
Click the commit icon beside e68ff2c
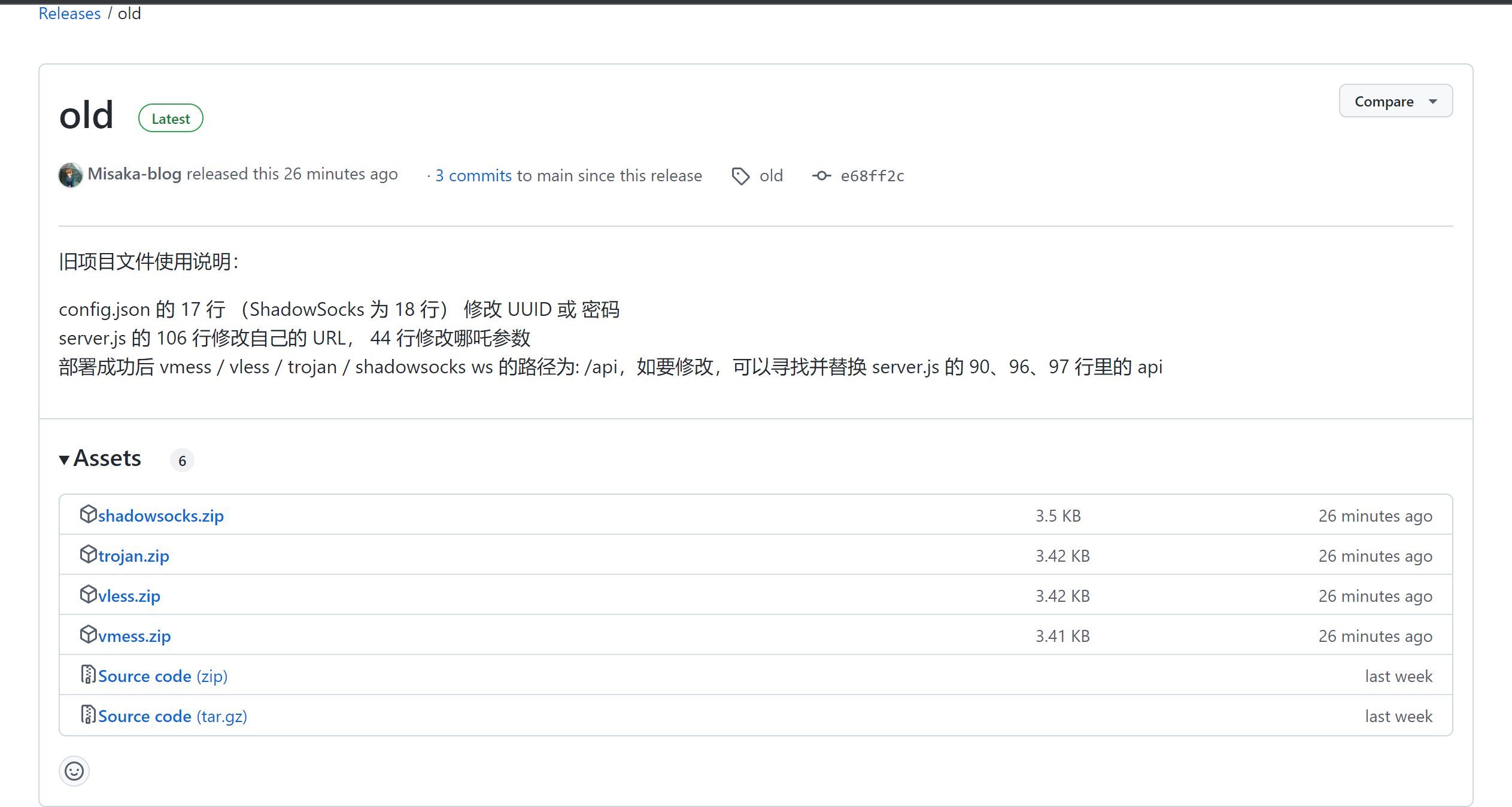tap(821, 176)
